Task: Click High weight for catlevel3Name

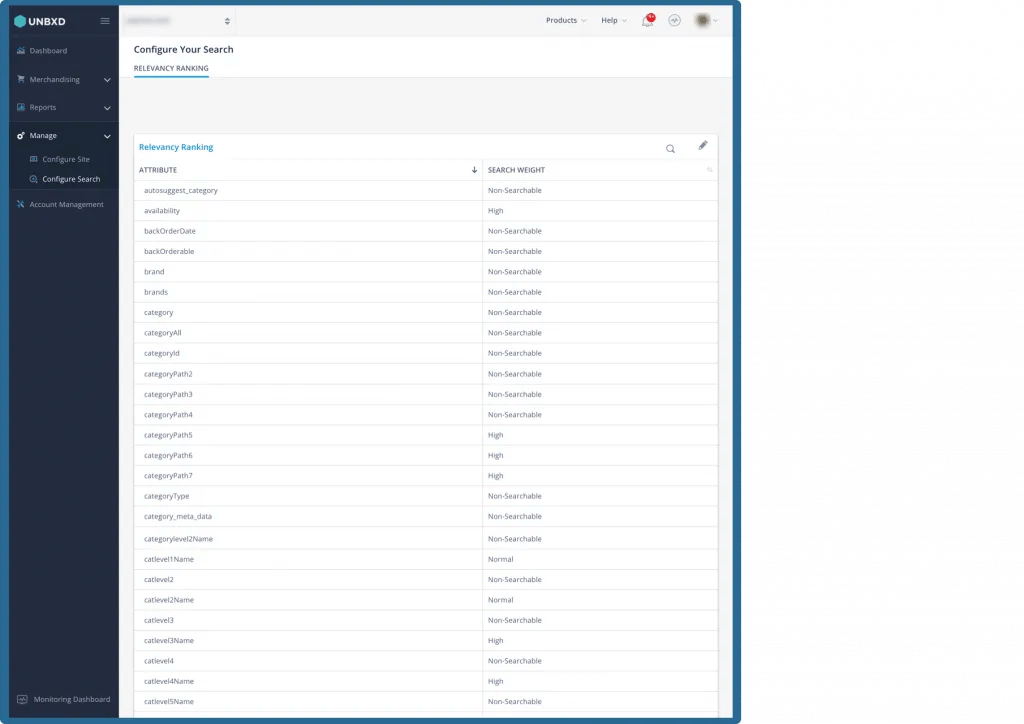Action: click(496, 640)
